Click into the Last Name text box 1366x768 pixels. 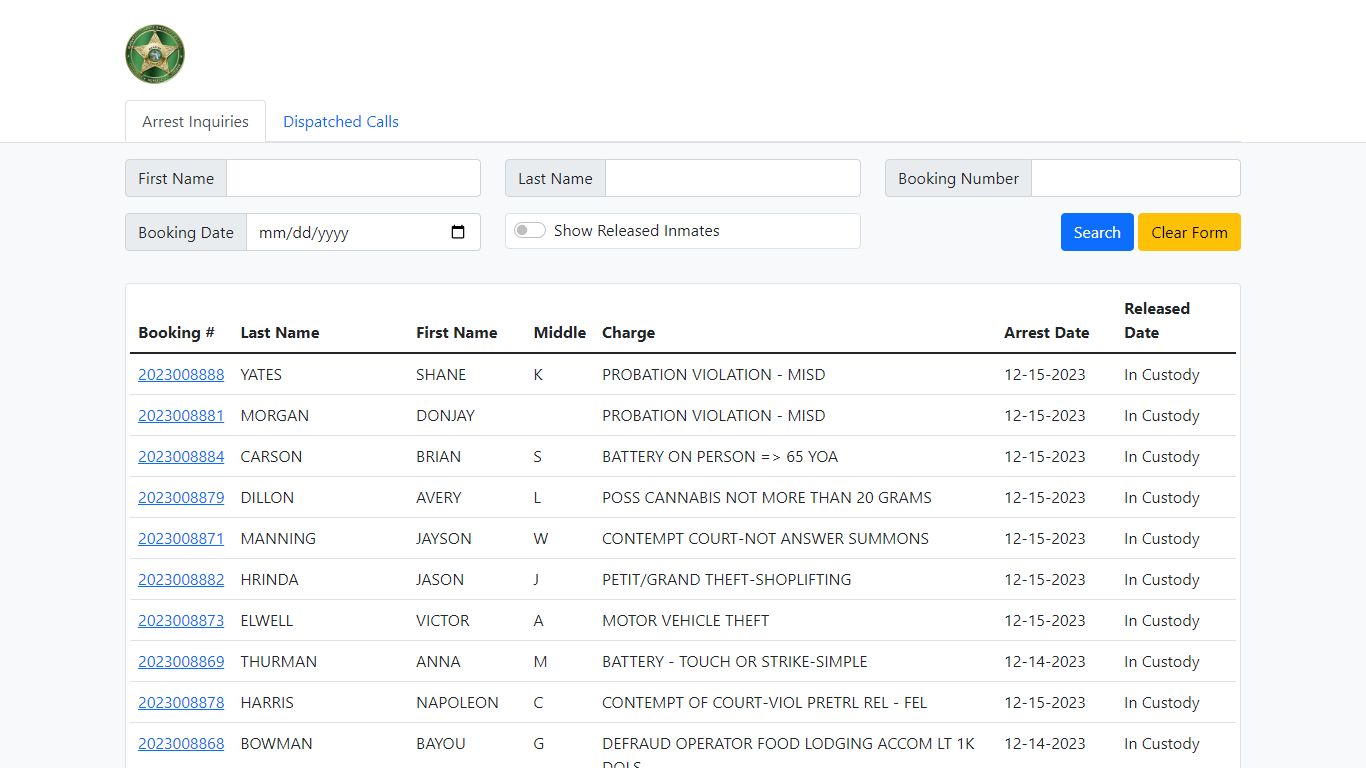click(732, 178)
